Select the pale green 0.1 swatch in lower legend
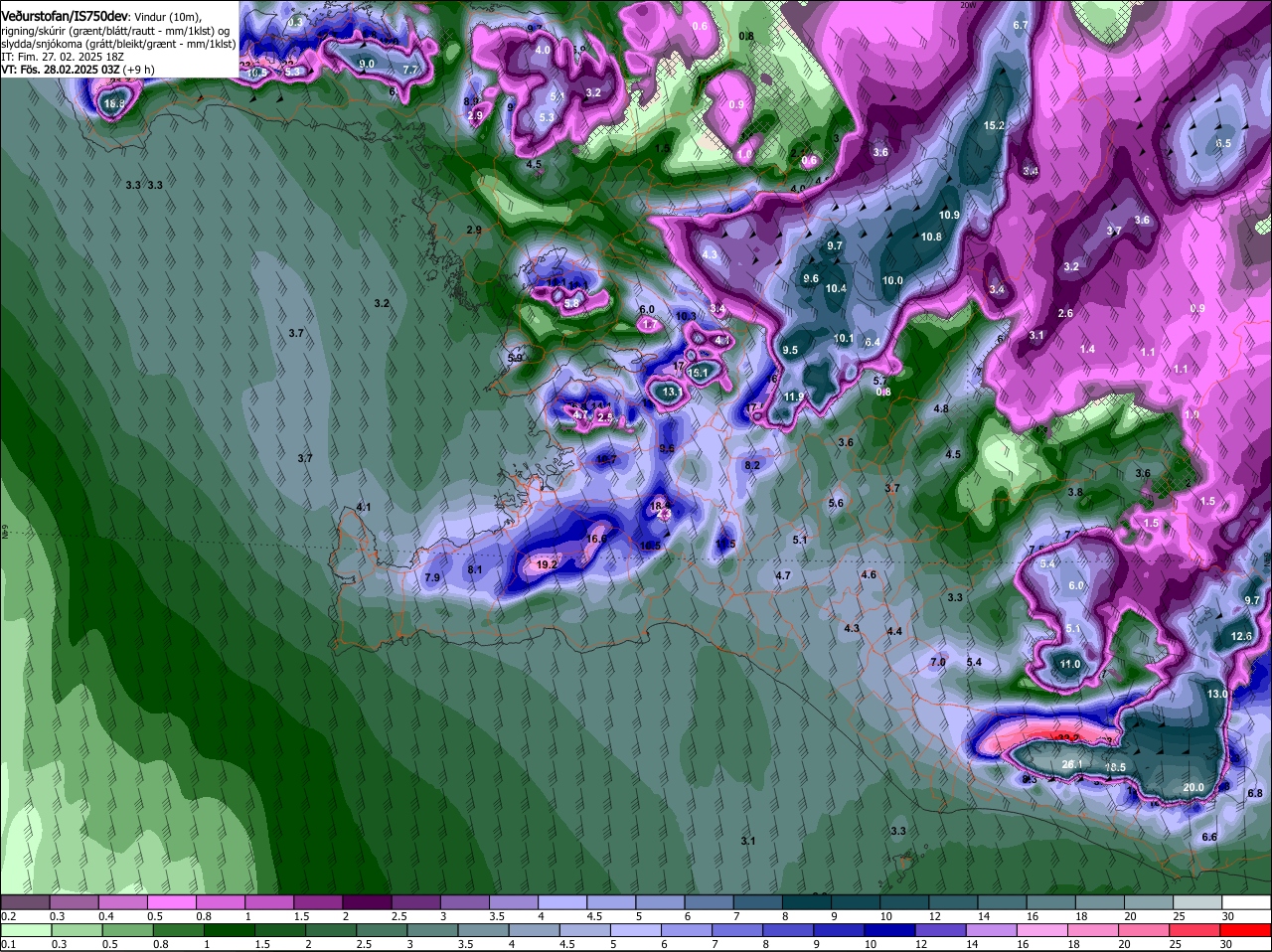1272x952 pixels. [25, 930]
